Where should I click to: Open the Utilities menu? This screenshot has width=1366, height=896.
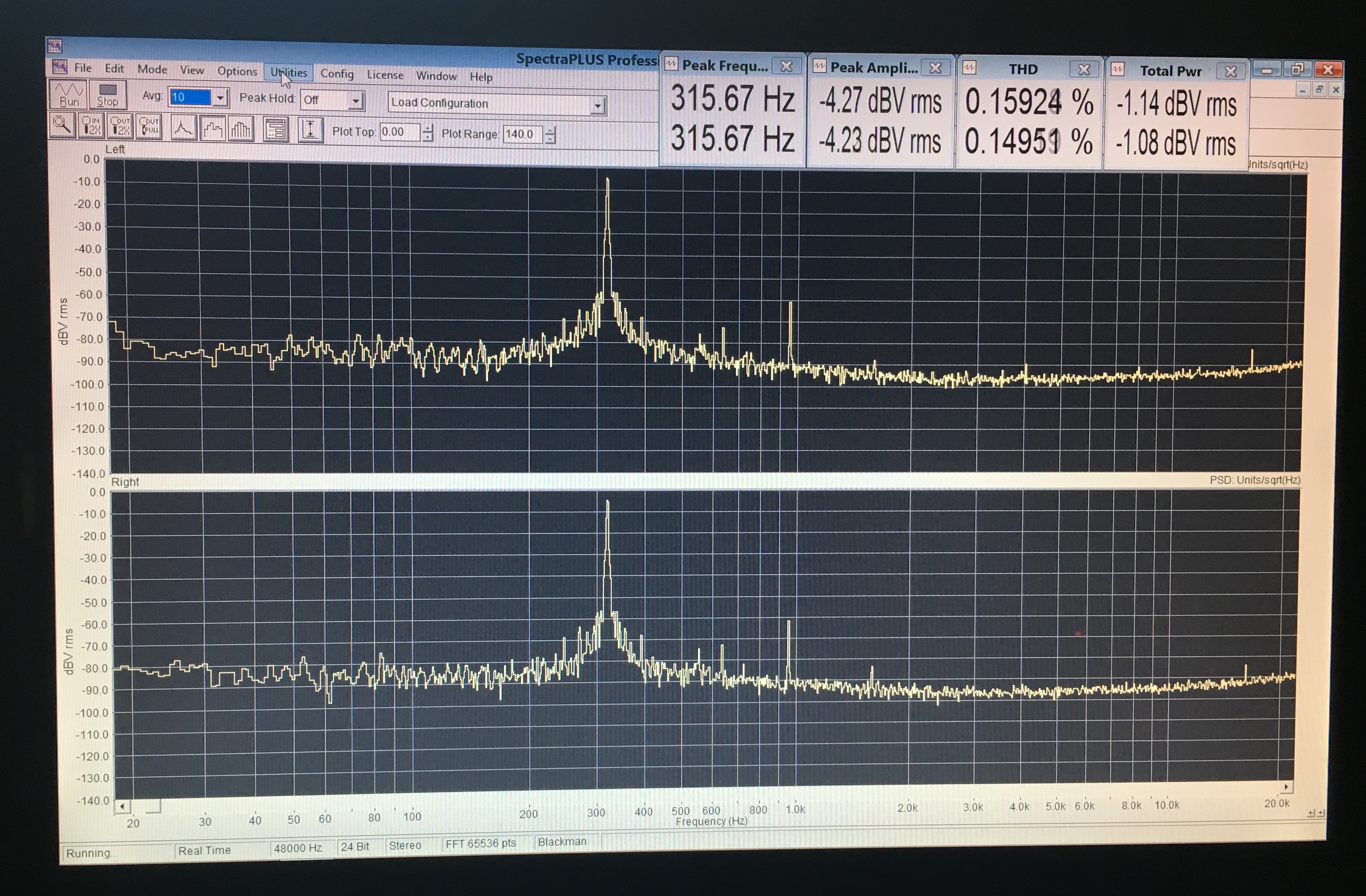point(289,72)
